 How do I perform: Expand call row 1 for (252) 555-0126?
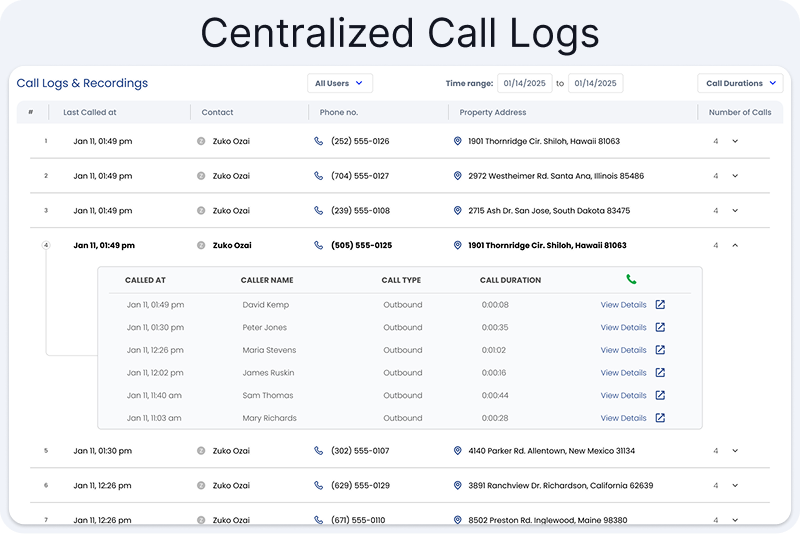tap(735, 141)
